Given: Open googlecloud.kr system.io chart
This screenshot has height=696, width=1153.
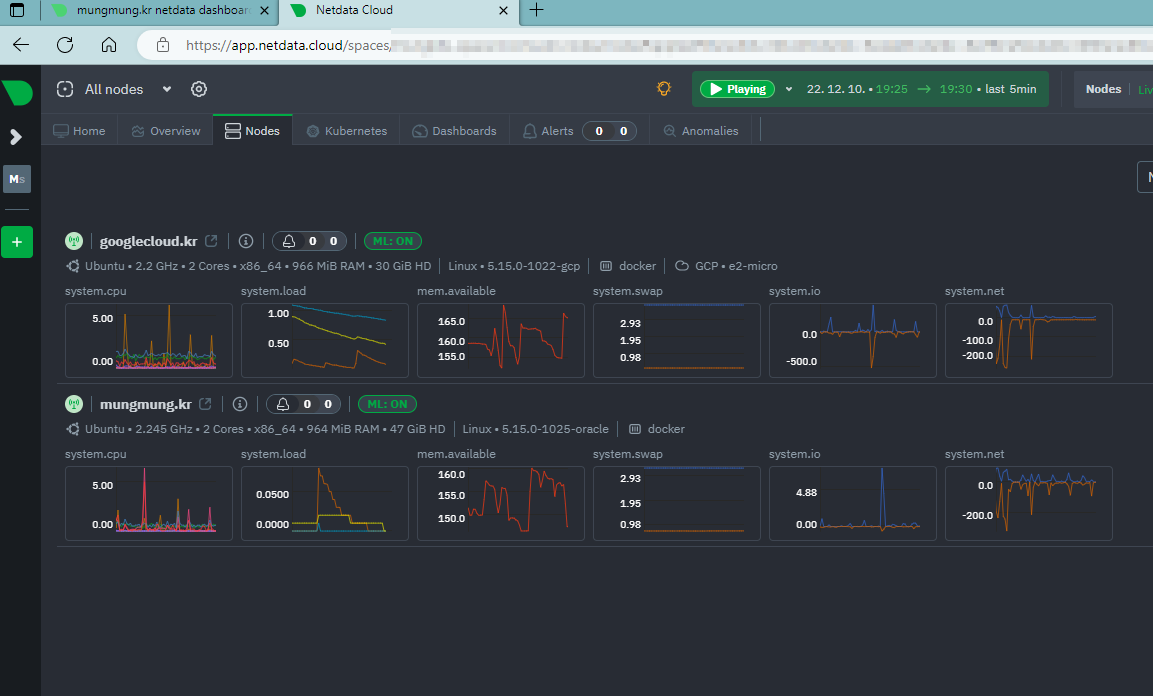Looking at the screenshot, I should pyautogui.click(x=852, y=340).
